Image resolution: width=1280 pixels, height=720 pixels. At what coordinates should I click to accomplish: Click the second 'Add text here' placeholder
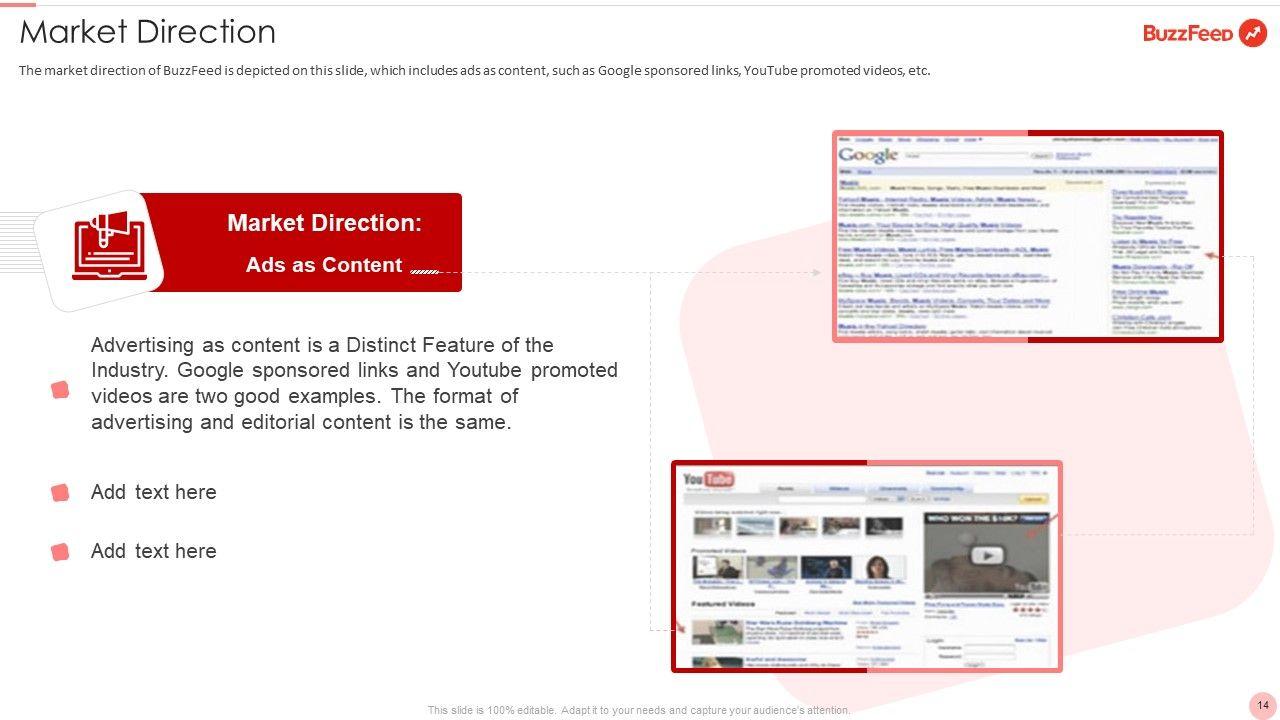(x=153, y=551)
